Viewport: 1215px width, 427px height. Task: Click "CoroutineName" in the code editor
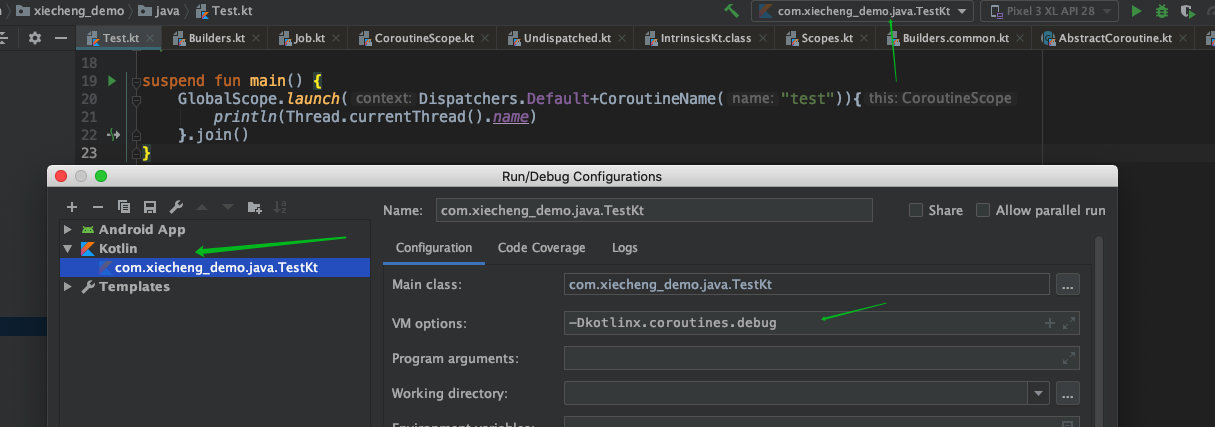pyautogui.click(x=657, y=99)
